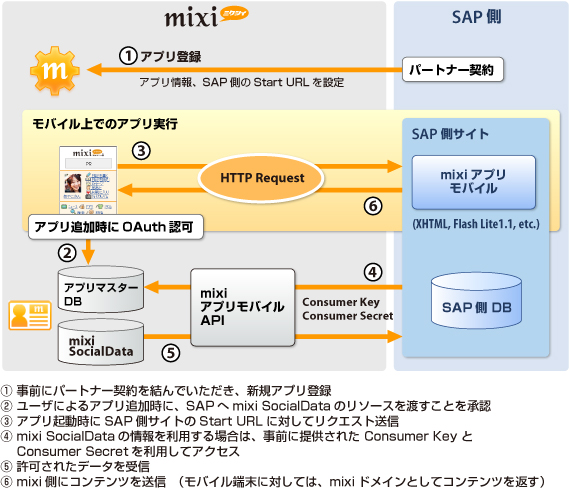
Task: Open the mobile mixi screen thumbnail
Action: (88, 180)
